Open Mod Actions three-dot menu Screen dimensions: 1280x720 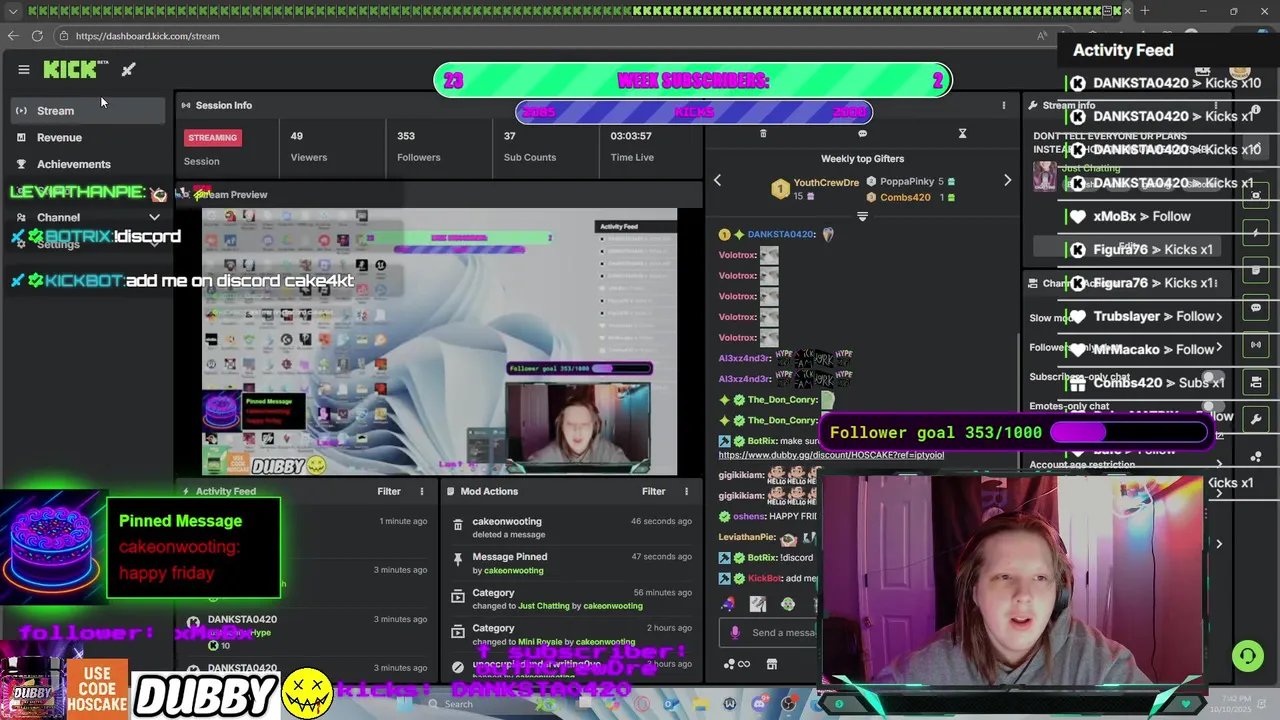[686, 491]
